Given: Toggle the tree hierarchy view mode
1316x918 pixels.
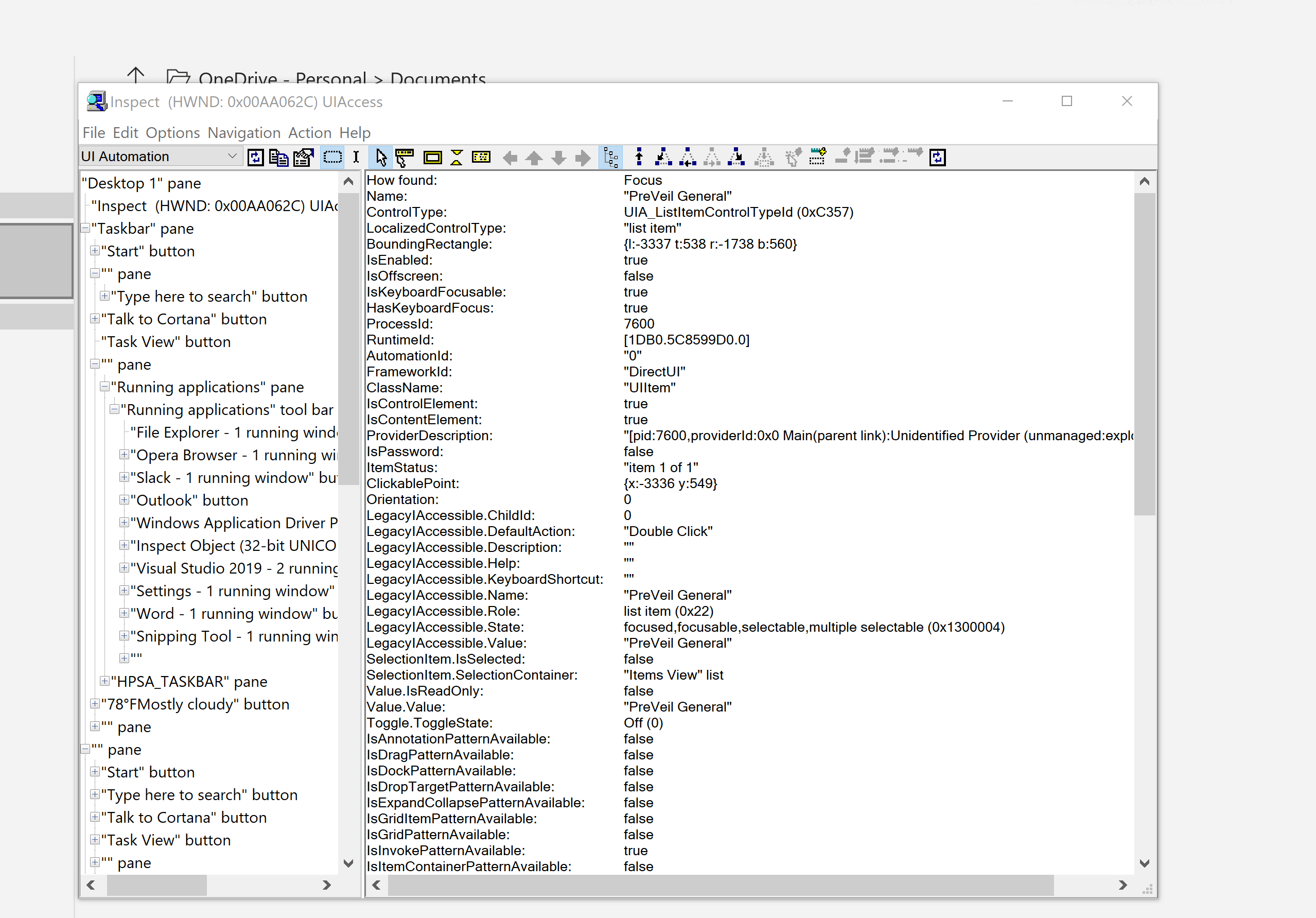Looking at the screenshot, I should (611, 157).
